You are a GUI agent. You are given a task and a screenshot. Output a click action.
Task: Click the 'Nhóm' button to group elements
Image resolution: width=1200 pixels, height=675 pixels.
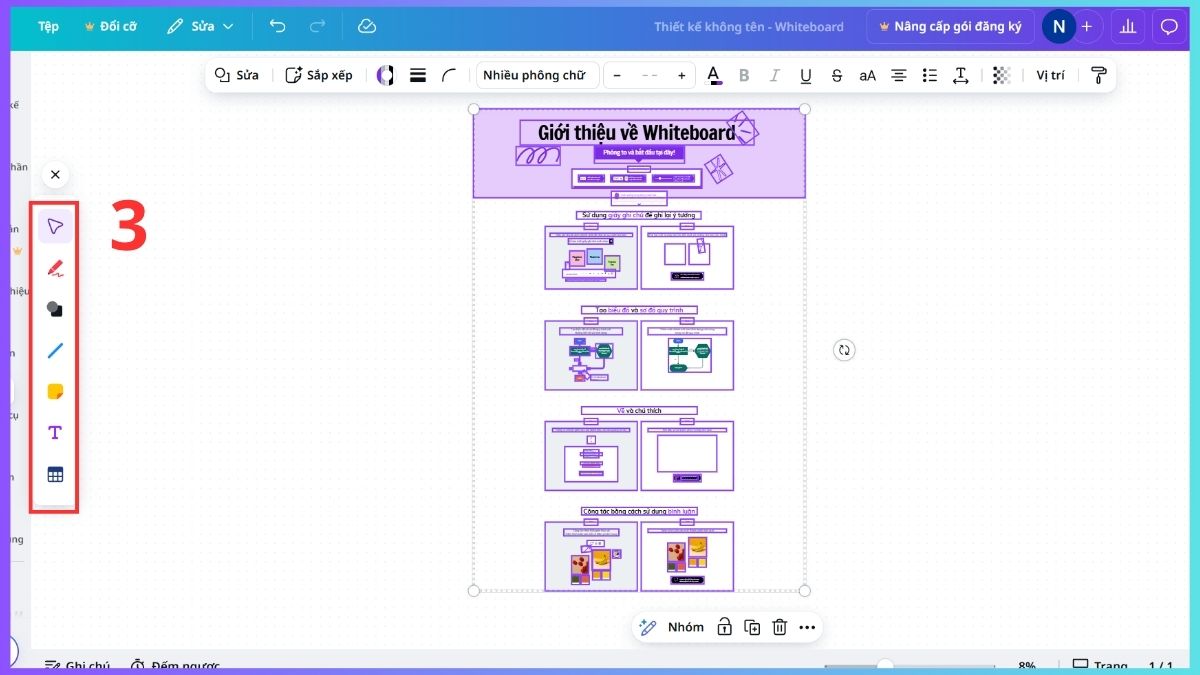(685, 627)
